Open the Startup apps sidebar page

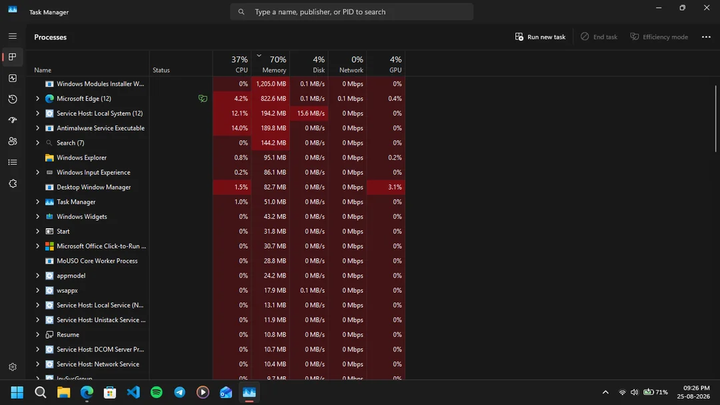point(12,120)
